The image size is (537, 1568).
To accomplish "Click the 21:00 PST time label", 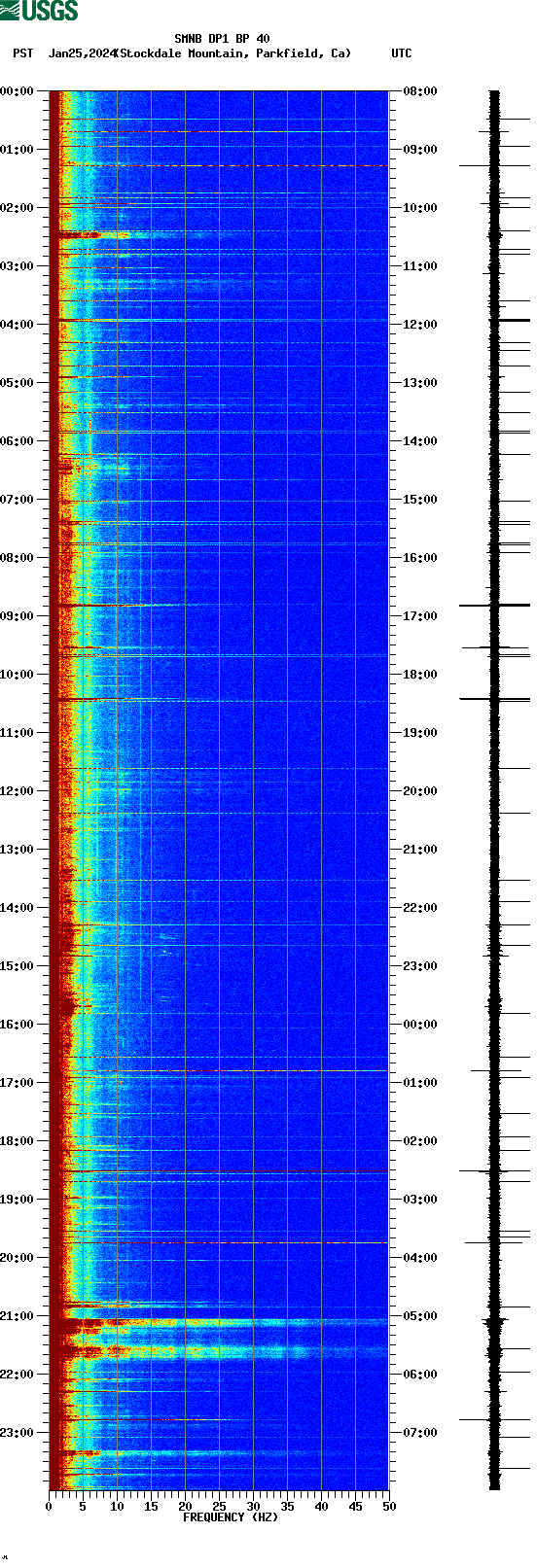I will click(x=18, y=1316).
